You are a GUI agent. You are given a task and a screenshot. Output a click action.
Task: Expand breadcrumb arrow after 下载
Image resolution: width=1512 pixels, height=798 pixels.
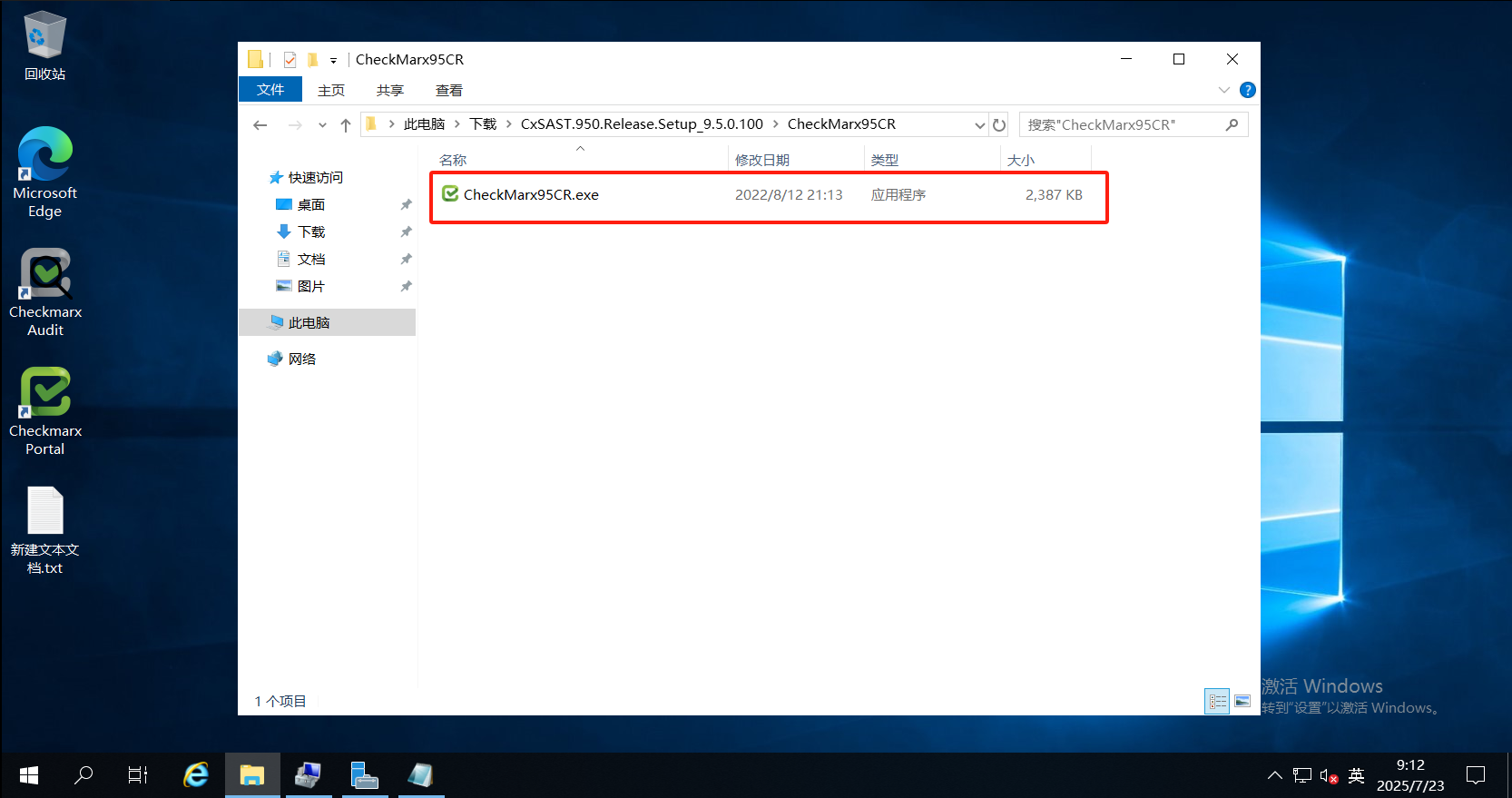click(509, 124)
